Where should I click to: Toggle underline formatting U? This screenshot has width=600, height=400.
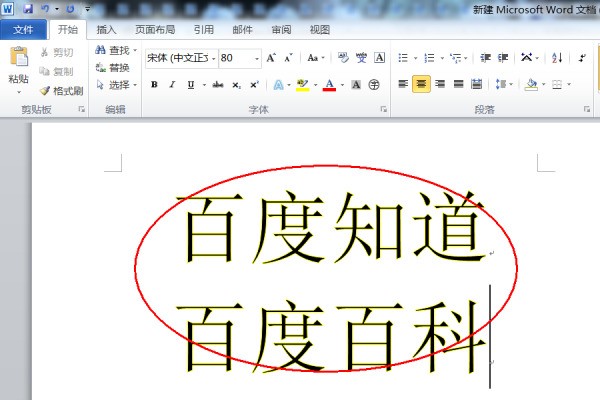click(x=191, y=85)
